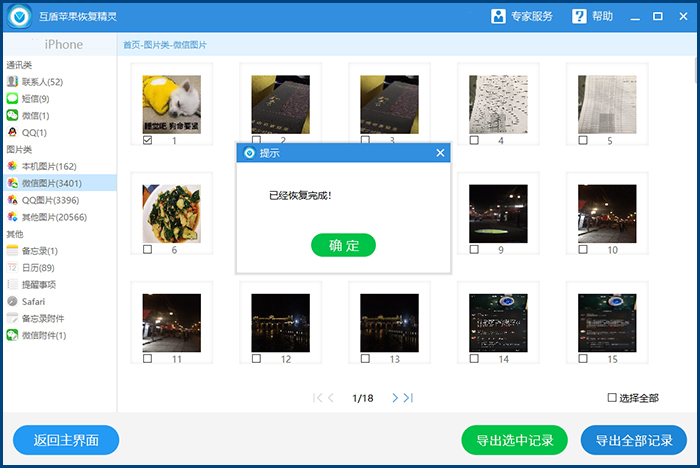
Task: Open the night street thumbnail image 10
Action: click(x=607, y=213)
